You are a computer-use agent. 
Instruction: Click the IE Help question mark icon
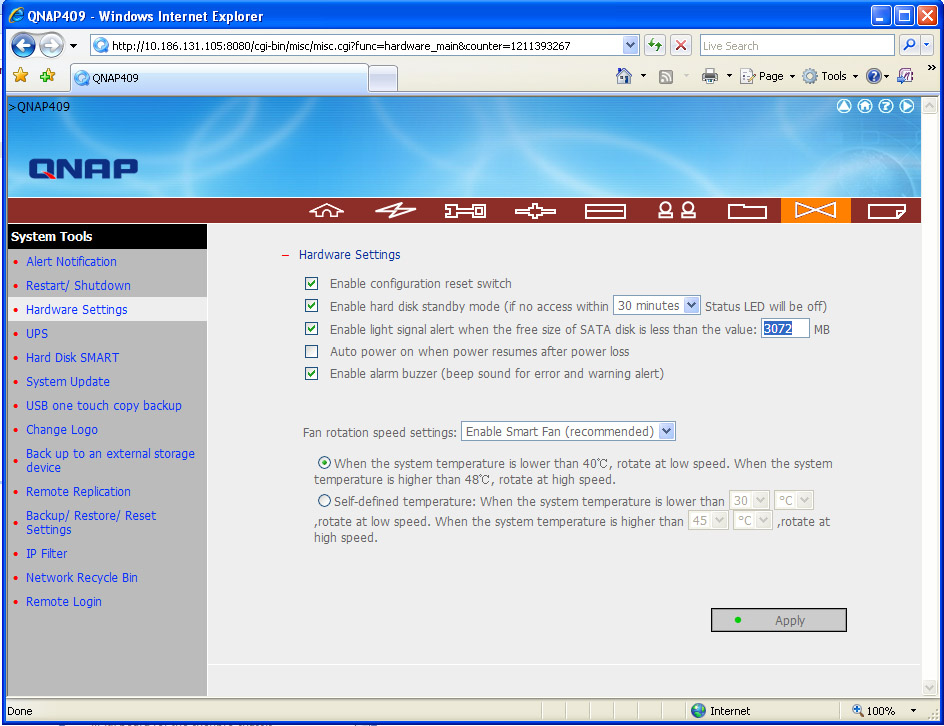(x=873, y=76)
